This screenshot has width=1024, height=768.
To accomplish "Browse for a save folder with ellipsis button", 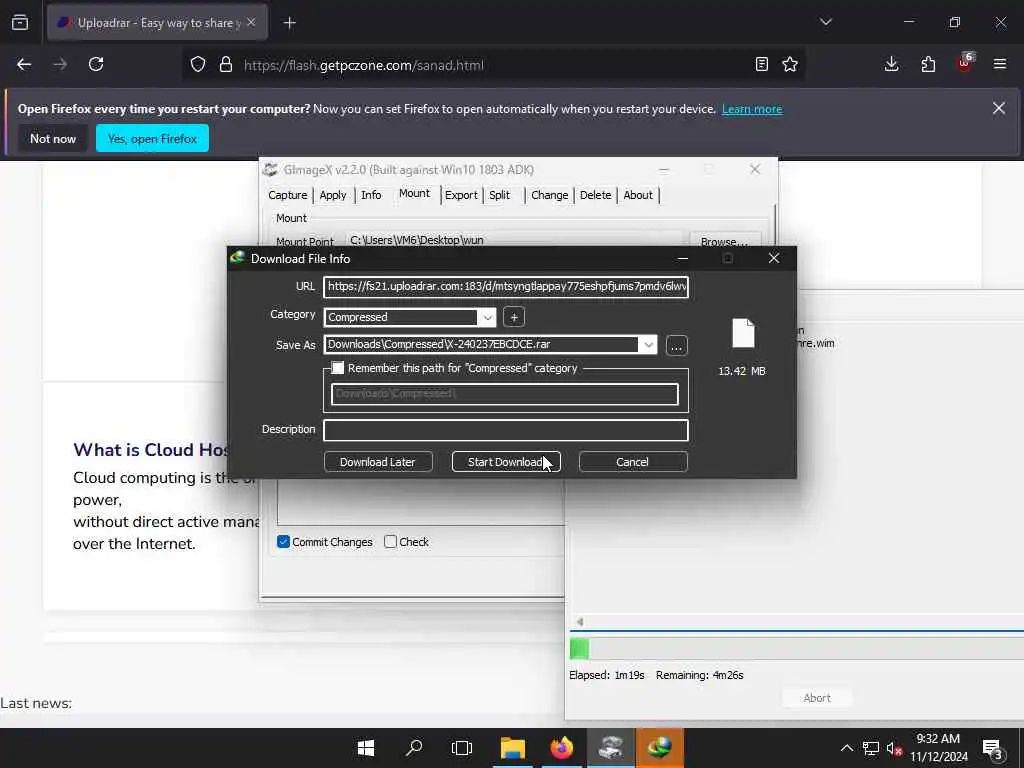I will pos(677,345).
